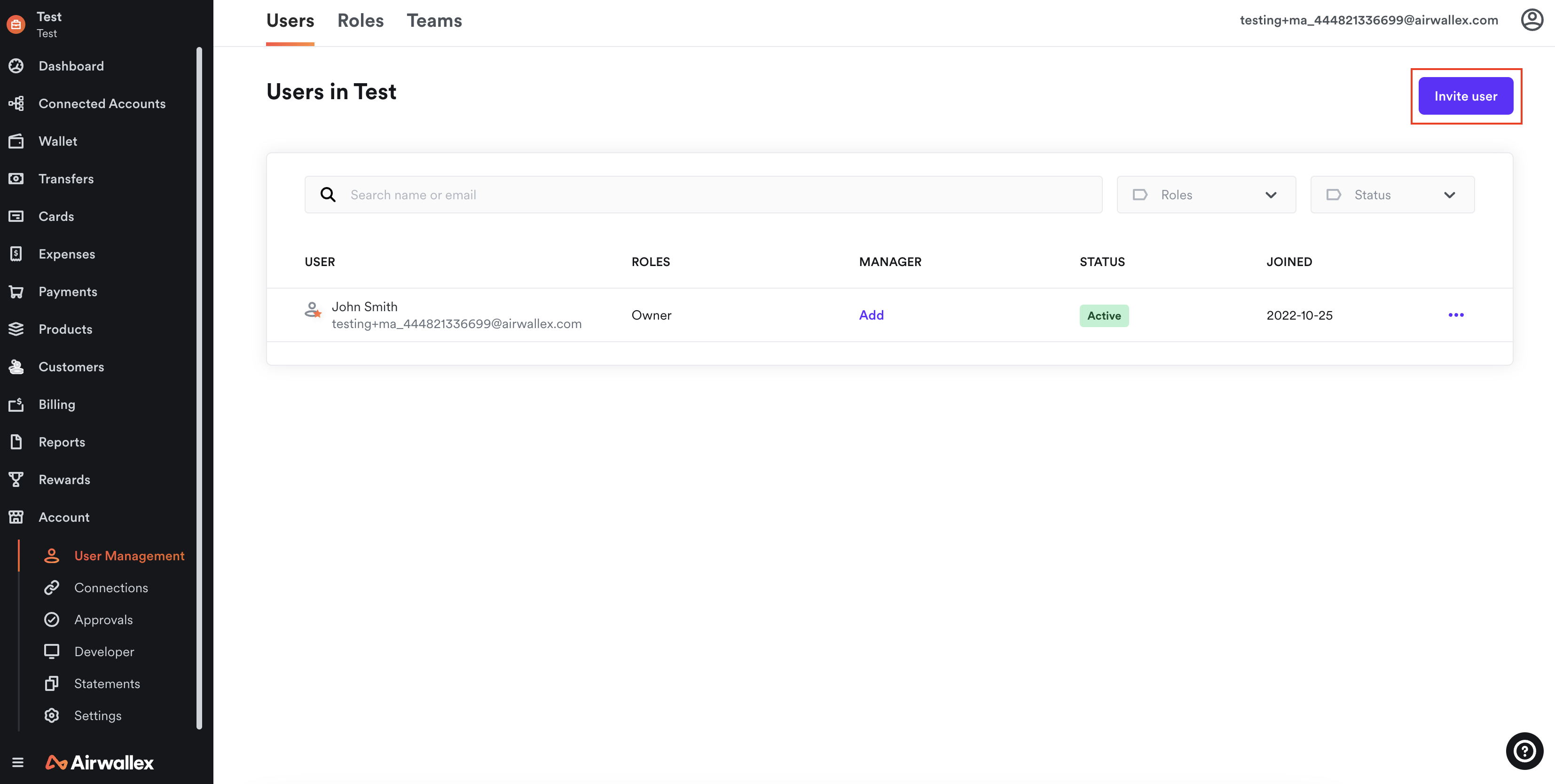Click the Add manager link for John Smith
Image resolution: width=1555 pixels, height=784 pixels.
(871, 315)
